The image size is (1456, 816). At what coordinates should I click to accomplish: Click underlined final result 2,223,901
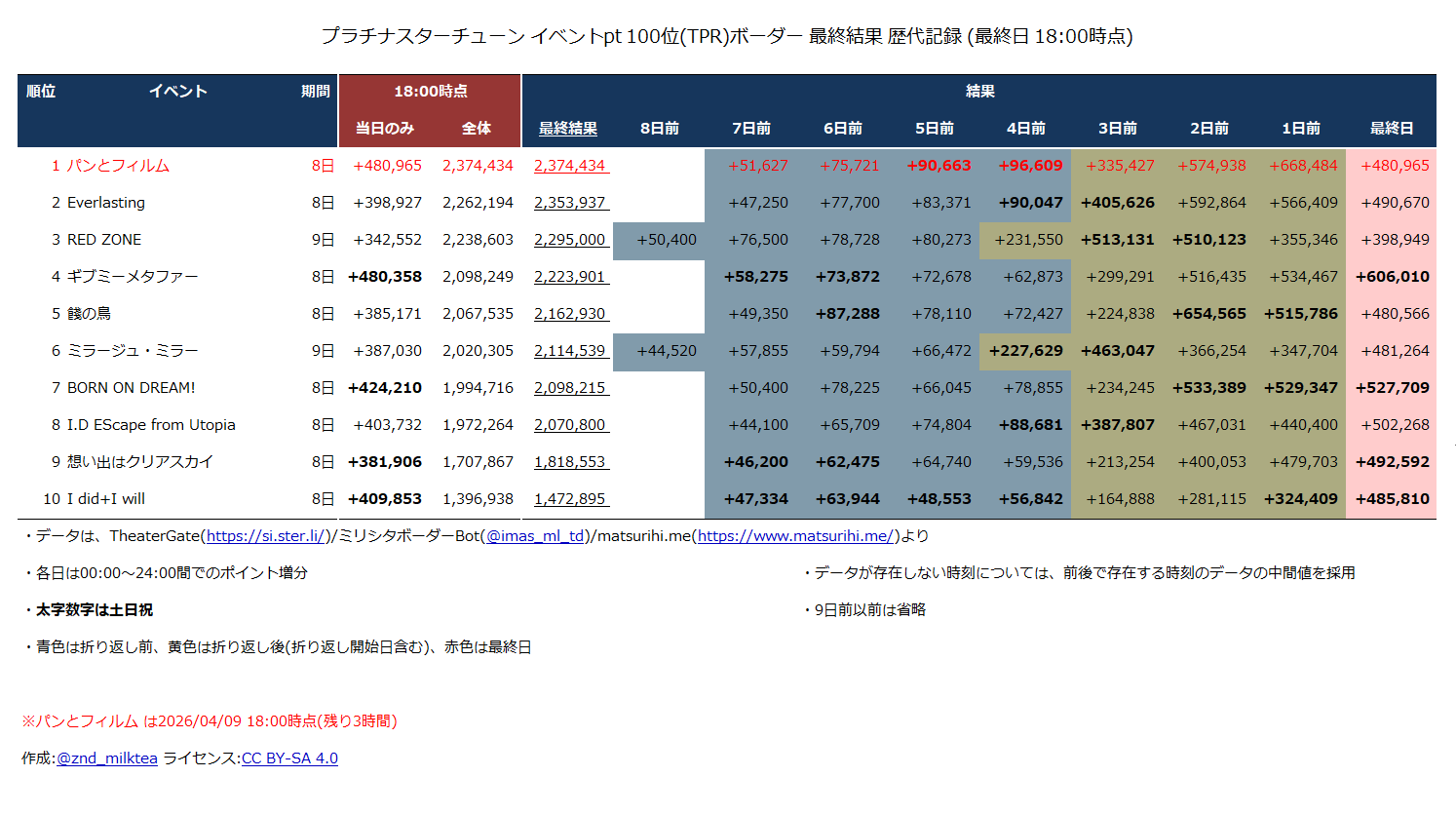point(570,277)
